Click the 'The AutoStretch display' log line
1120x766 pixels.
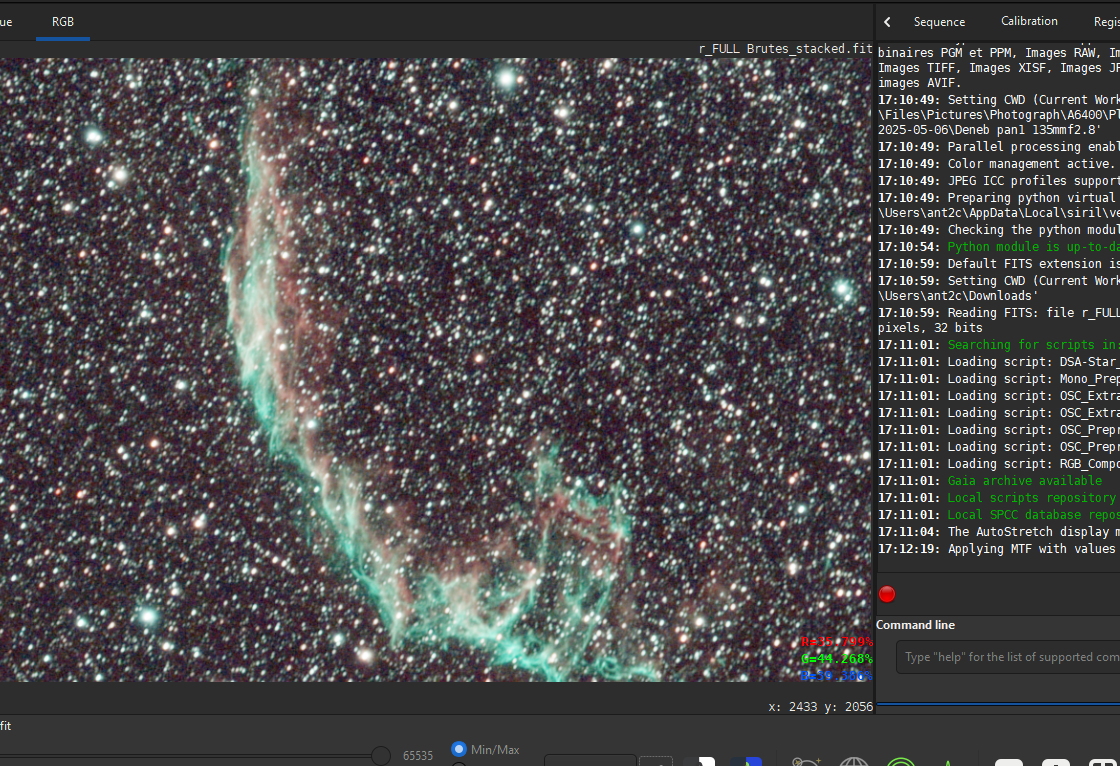coord(999,532)
